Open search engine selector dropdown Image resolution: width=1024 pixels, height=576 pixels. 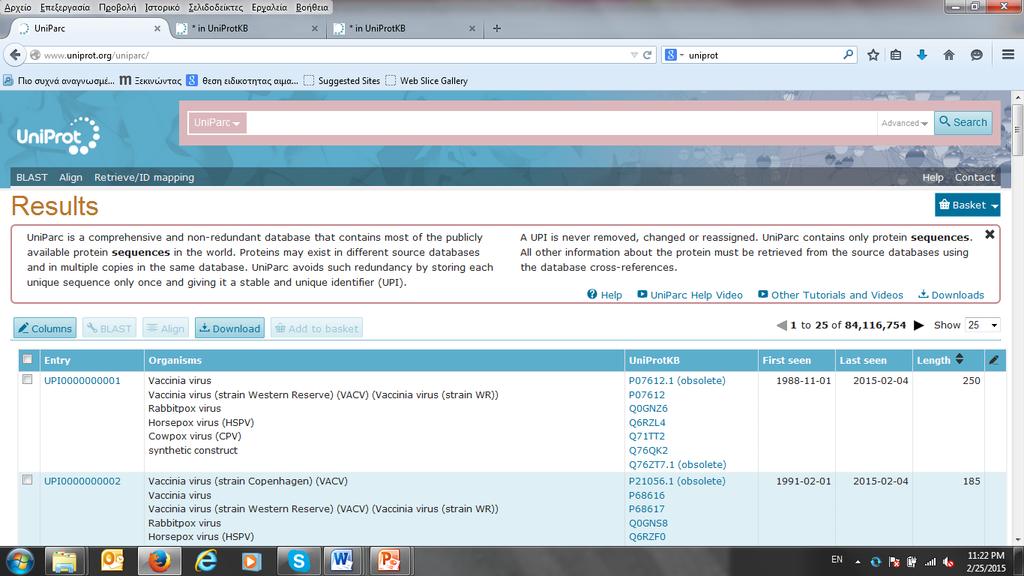tap(674, 56)
